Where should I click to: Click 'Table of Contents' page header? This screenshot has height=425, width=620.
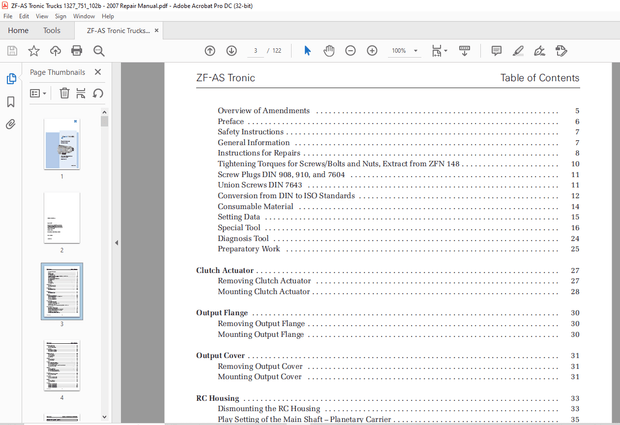[x=540, y=78]
